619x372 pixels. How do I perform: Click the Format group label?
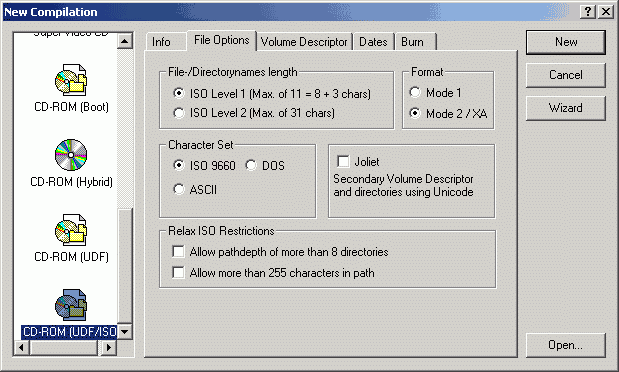click(x=427, y=72)
